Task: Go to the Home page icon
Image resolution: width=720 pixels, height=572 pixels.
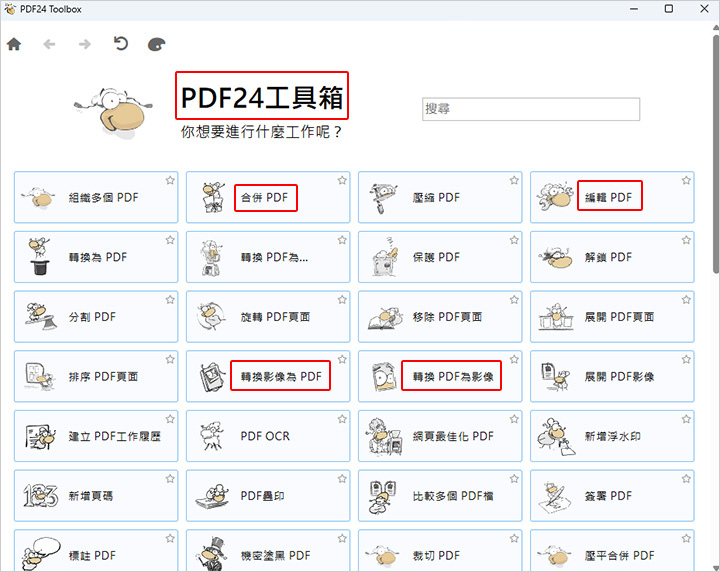Action: pos(14,44)
